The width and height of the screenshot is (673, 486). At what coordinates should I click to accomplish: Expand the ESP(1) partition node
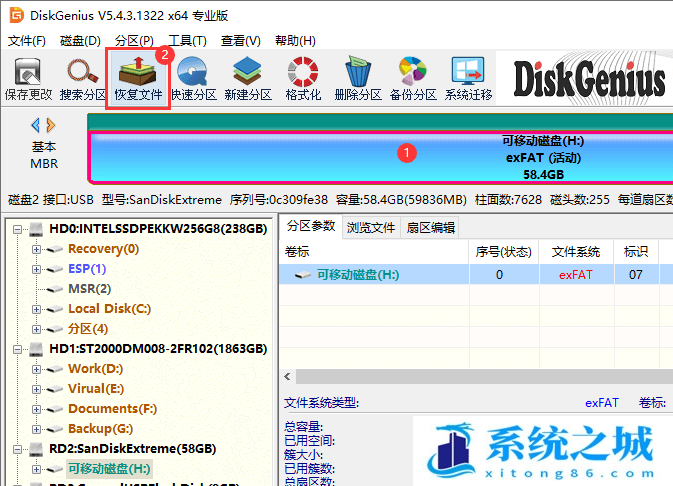[36, 269]
